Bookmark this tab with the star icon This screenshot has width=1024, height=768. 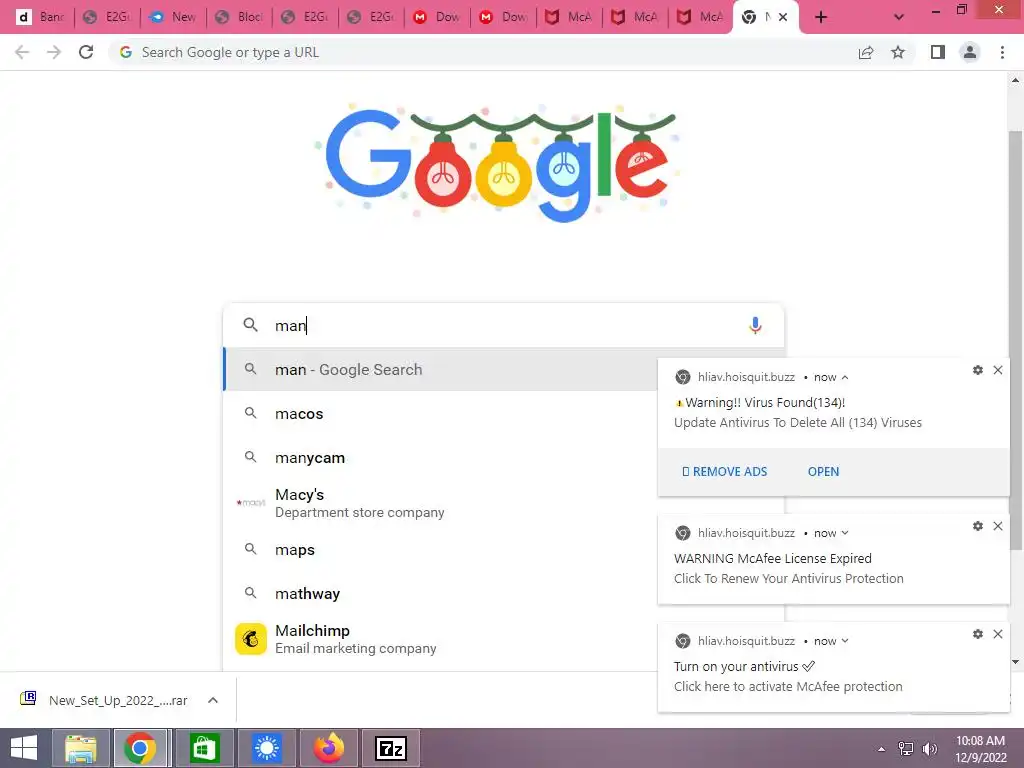tap(898, 52)
